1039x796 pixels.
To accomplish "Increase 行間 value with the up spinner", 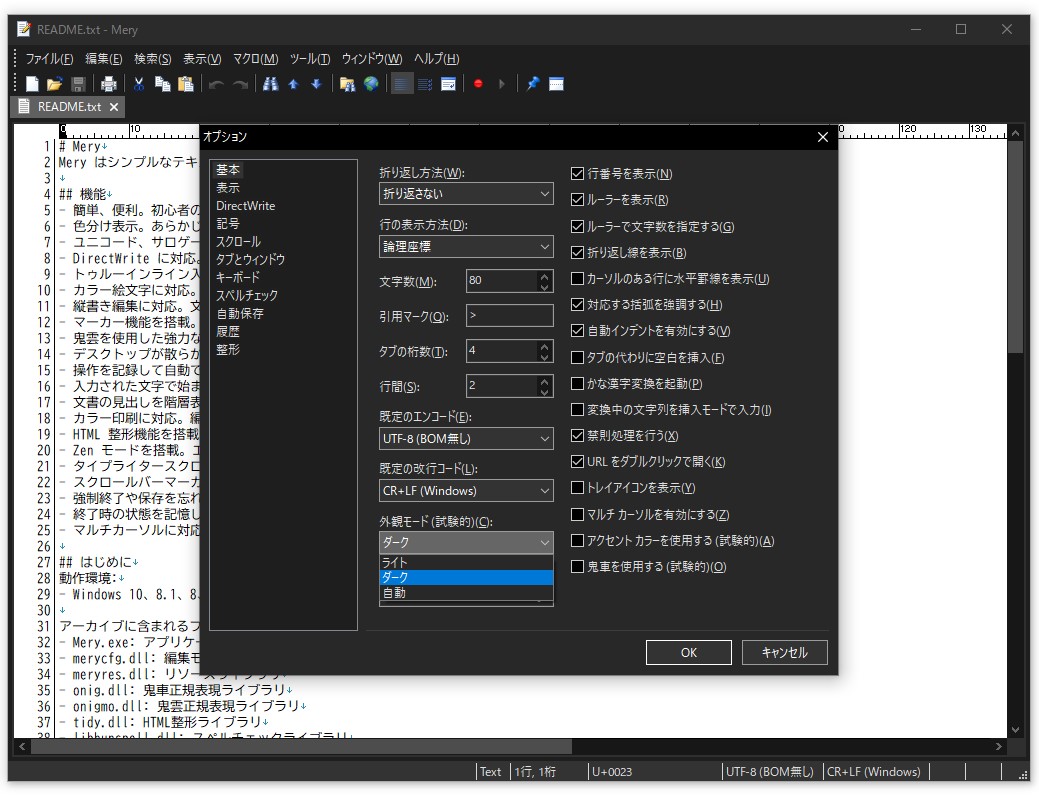I will pos(544,381).
